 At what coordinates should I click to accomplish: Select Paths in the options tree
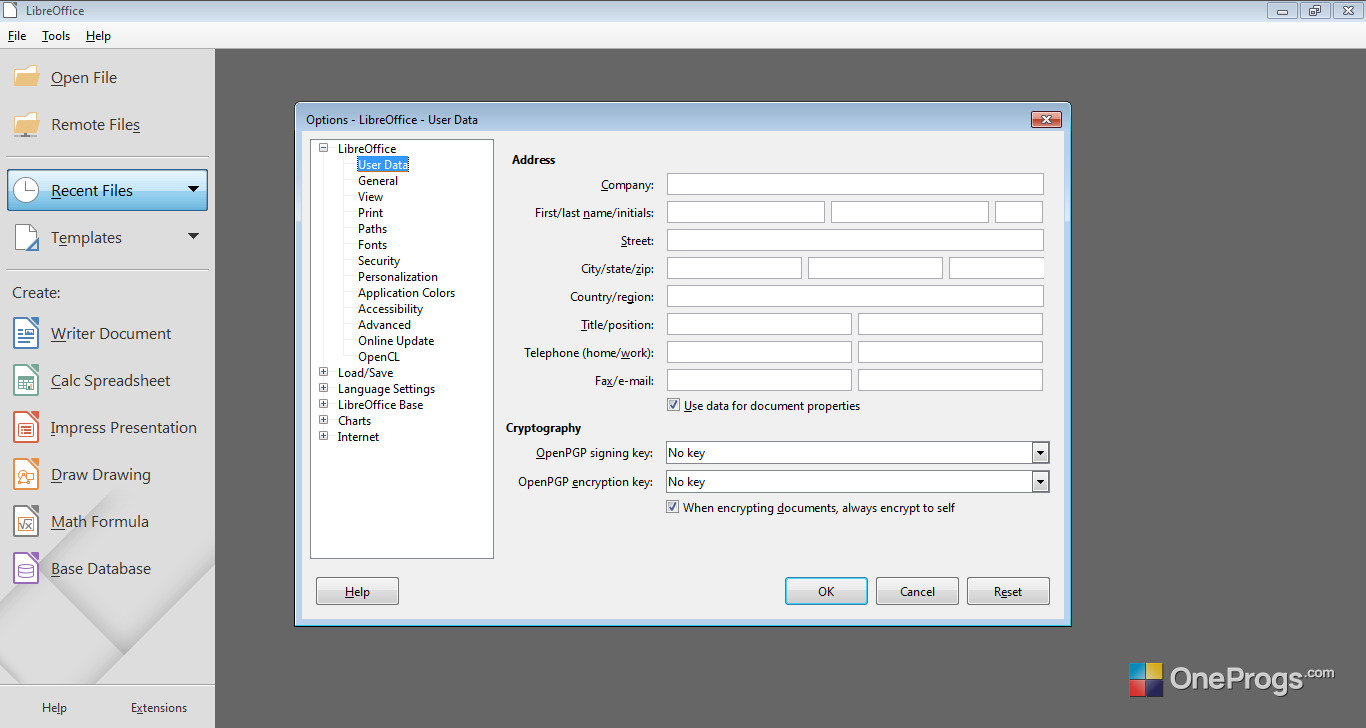[372, 228]
